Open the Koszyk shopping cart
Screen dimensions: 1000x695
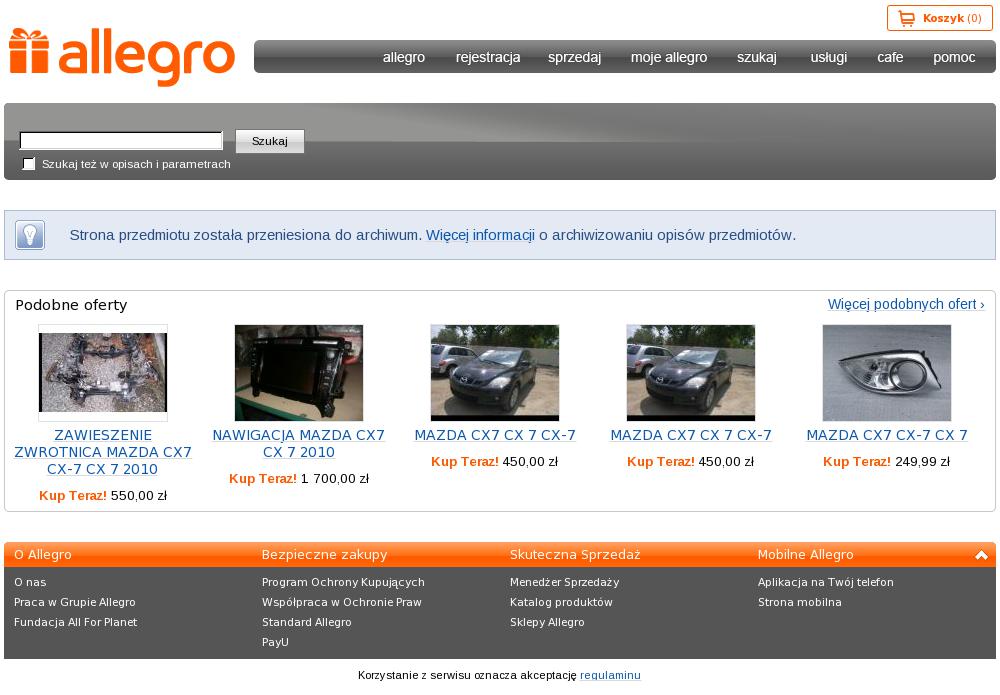click(x=939, y=18)
